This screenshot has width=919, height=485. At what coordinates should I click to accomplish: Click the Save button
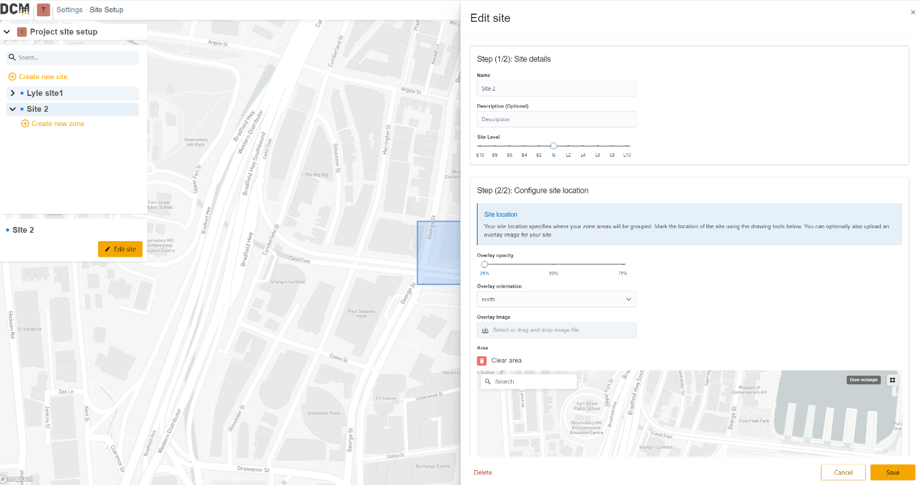892,472
